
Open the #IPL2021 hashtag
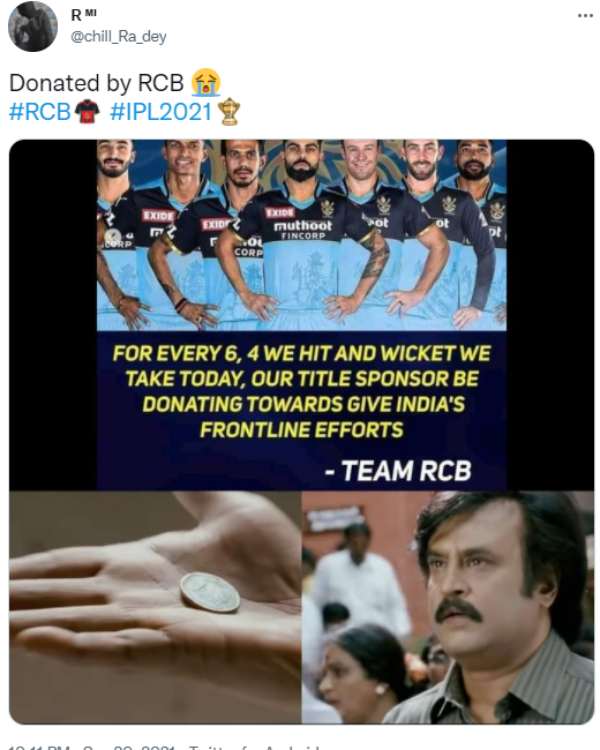[x=161, y=111]
